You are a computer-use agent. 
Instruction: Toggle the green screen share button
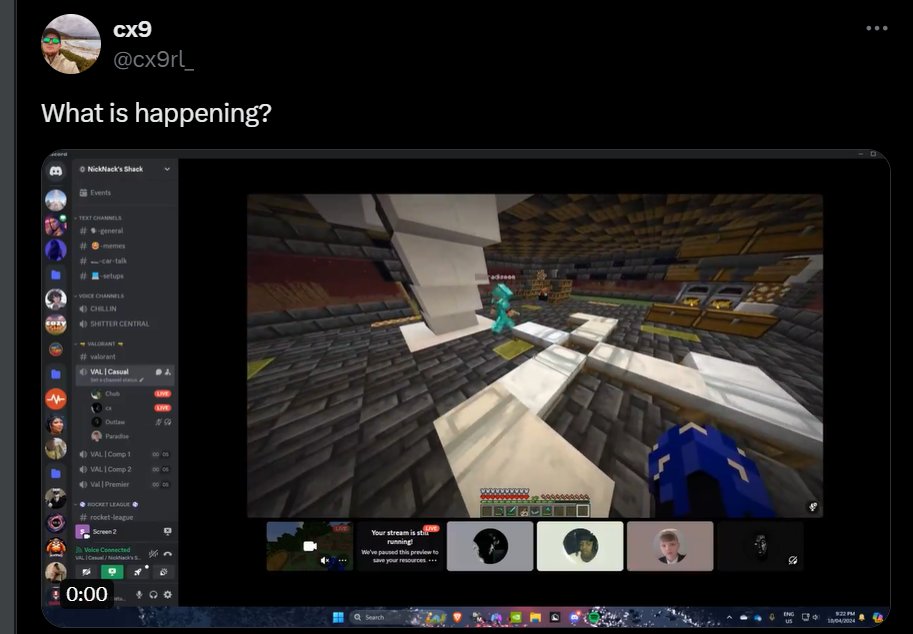[x=112, y=572]
